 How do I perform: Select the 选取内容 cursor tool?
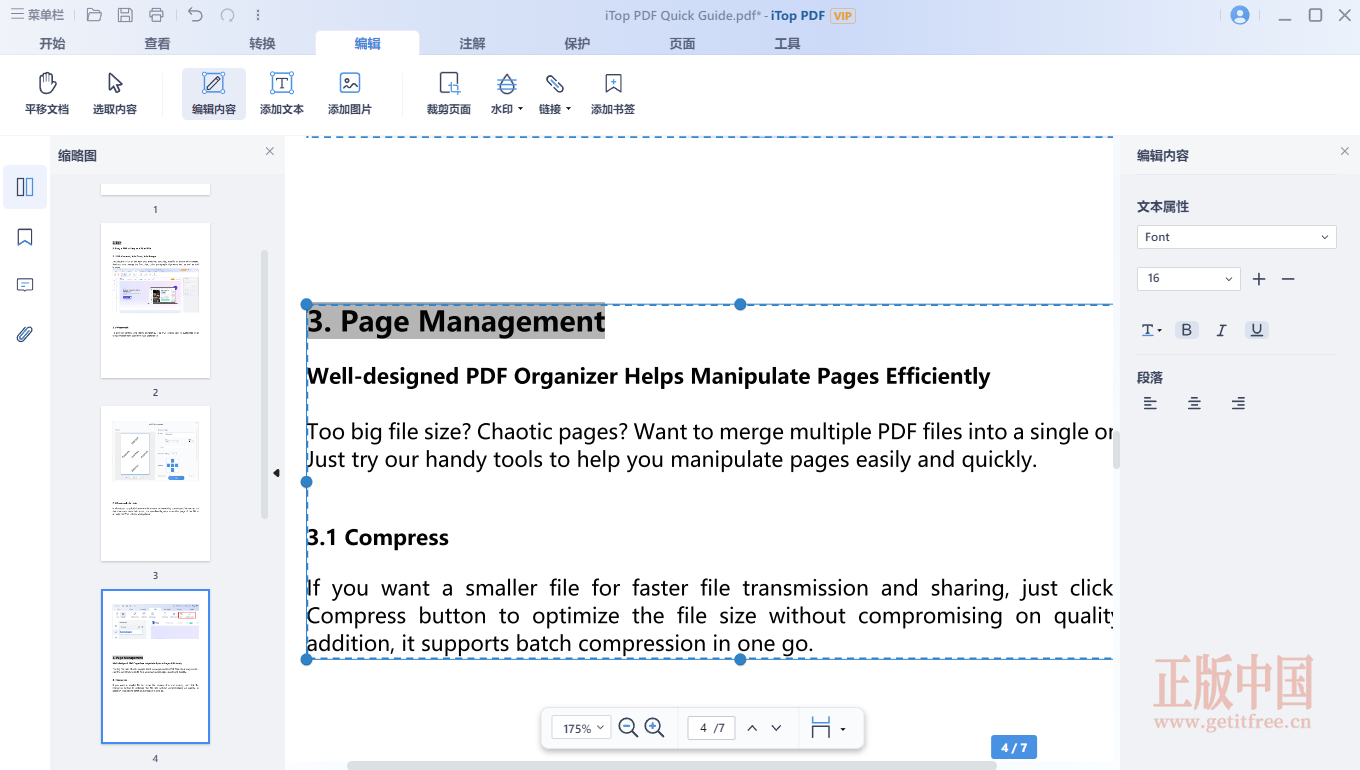(115, 94)
